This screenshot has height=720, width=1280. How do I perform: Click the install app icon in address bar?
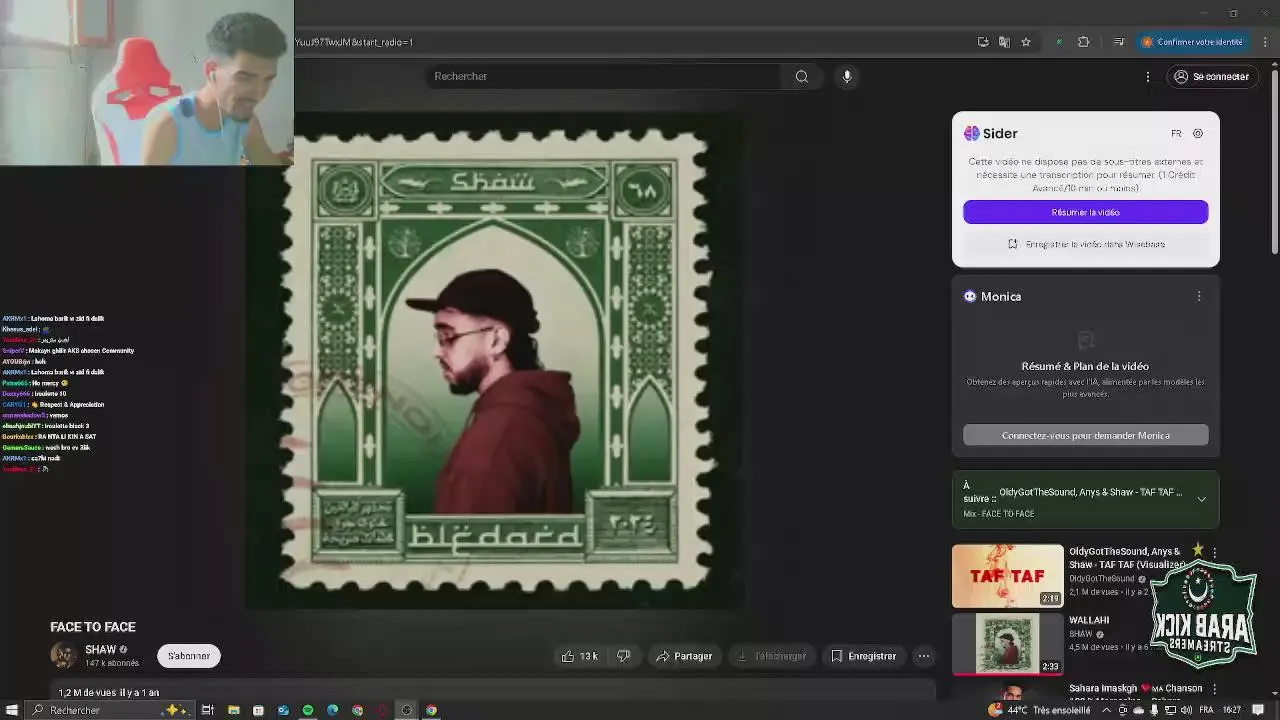983,42
